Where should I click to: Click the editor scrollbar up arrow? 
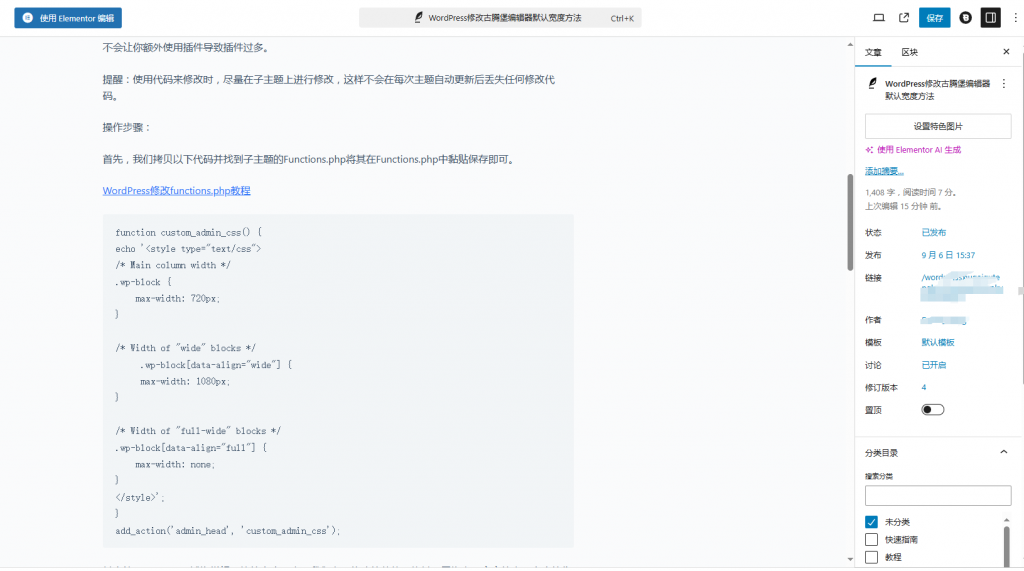tap(850, 44)
